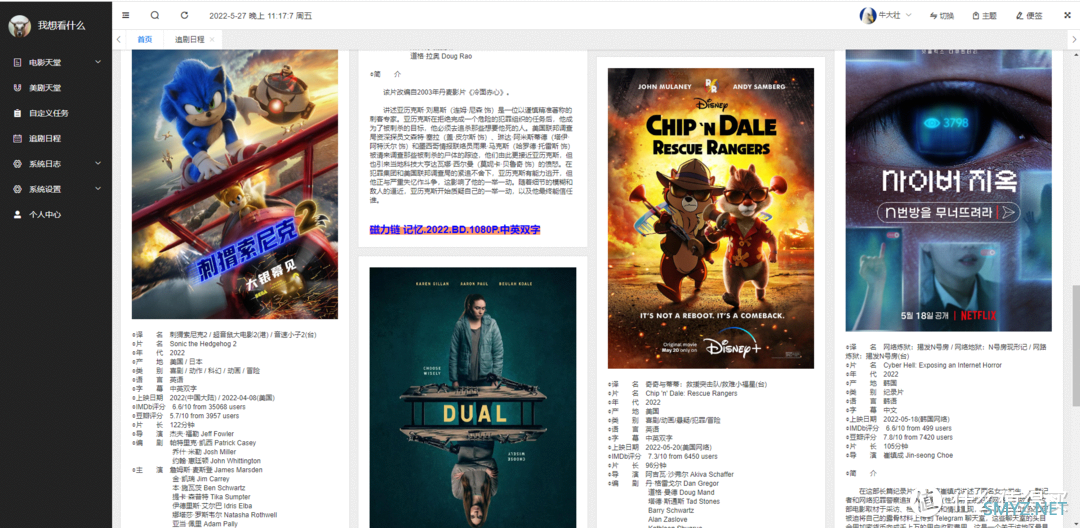Click the DUAL movie poster
The height and width of the screenshot is (528, 1080).
pyautogui.click(x=472, y=397)
